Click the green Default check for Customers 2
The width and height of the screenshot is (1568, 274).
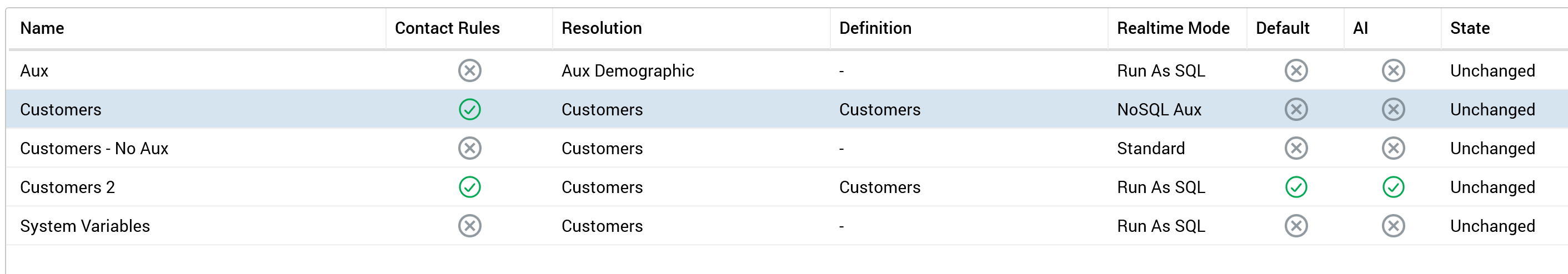(1296, 187)
